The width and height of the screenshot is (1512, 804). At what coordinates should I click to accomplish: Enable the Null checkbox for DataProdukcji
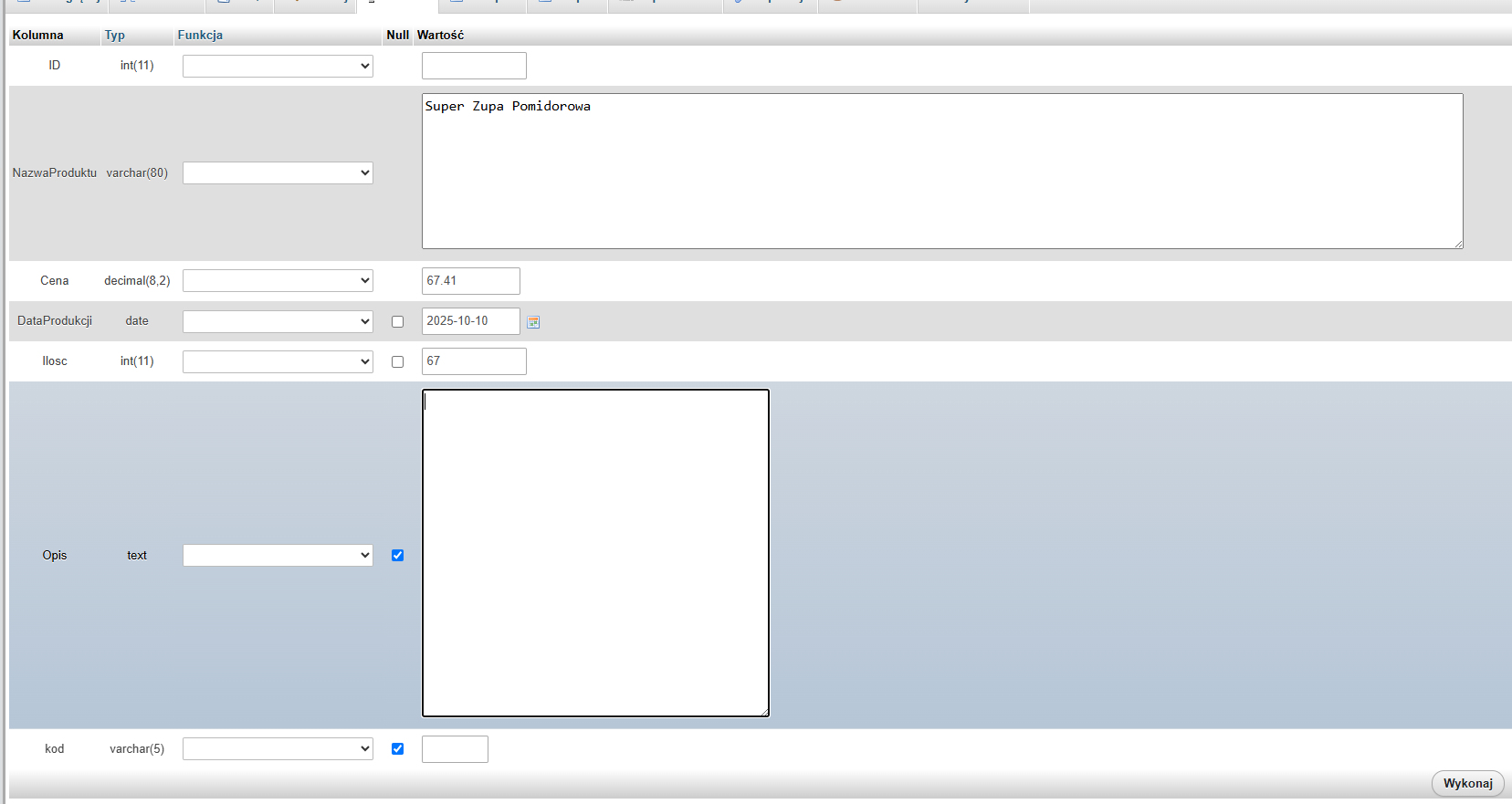397,321
